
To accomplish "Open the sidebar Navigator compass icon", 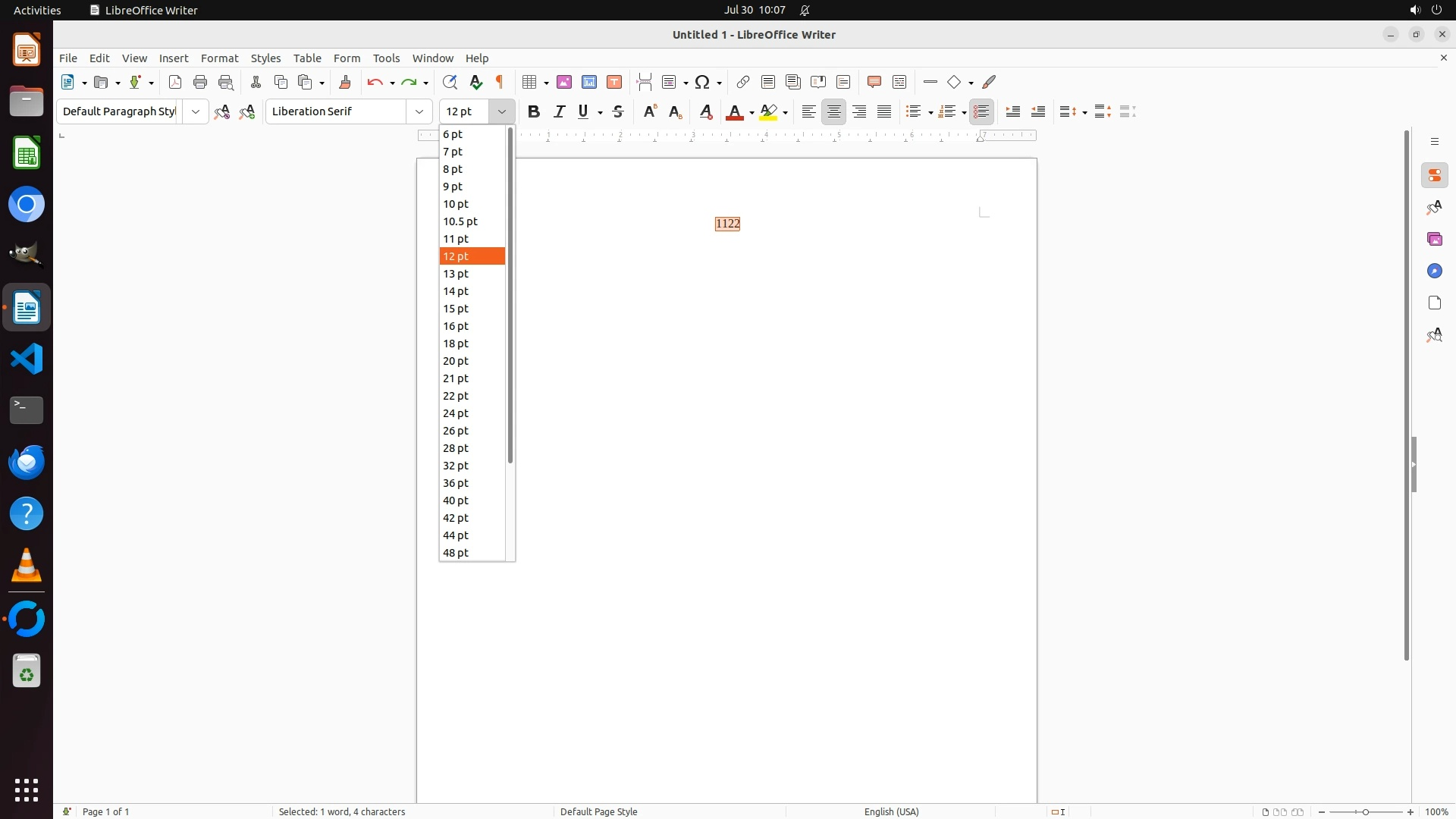I will coord(1435,271).
